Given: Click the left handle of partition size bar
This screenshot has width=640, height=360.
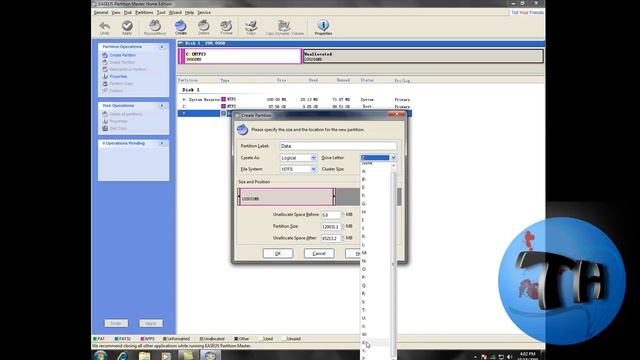Looking at the screenshot, I should click(x=239, y=197).
